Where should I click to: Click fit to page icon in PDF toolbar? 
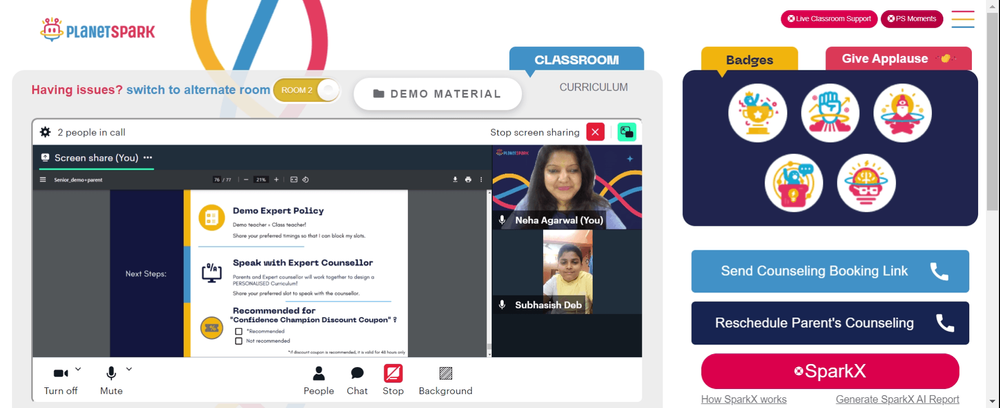point(294,180)
